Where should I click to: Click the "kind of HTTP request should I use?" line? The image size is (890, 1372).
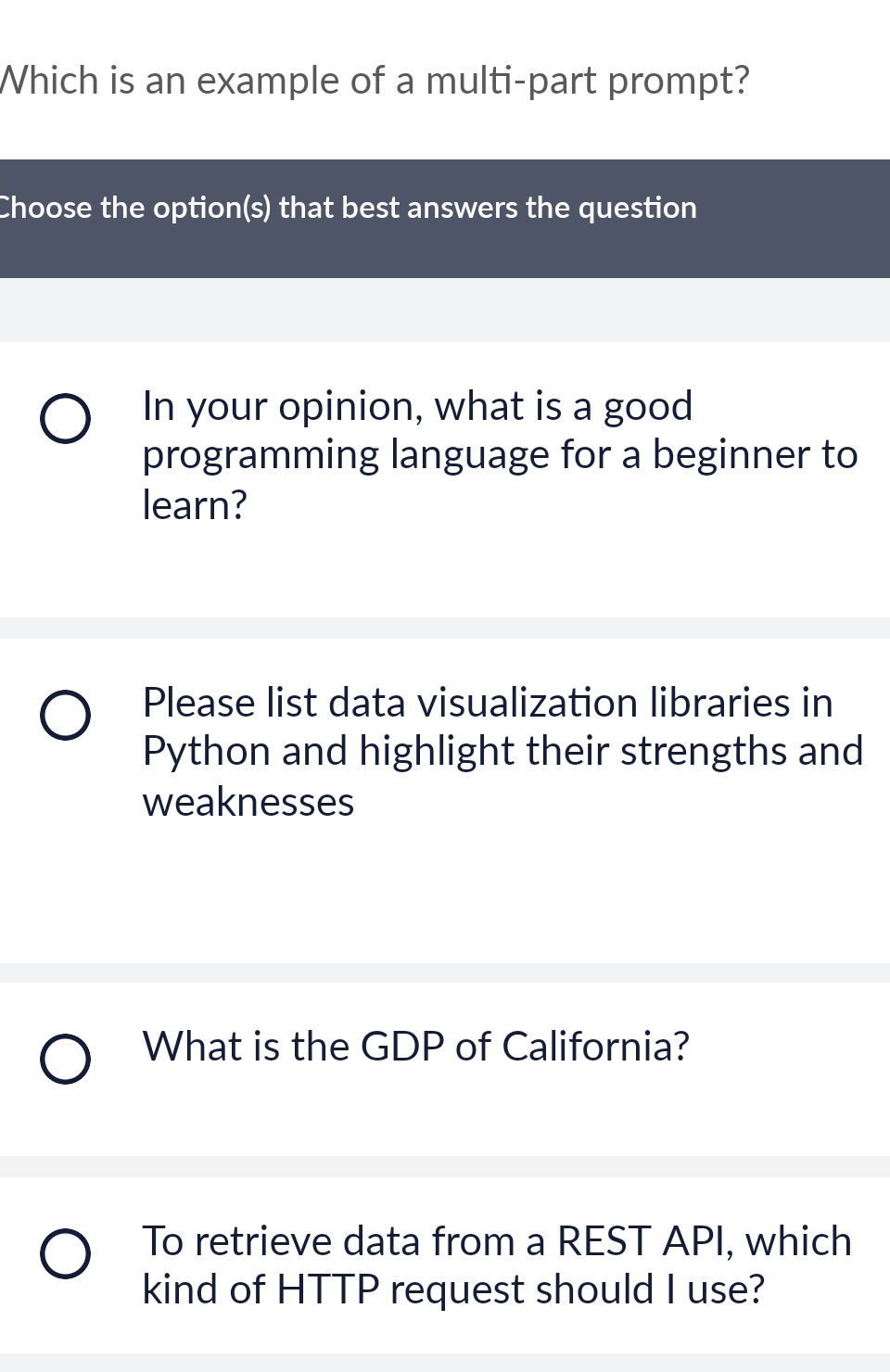(453, 1289)
